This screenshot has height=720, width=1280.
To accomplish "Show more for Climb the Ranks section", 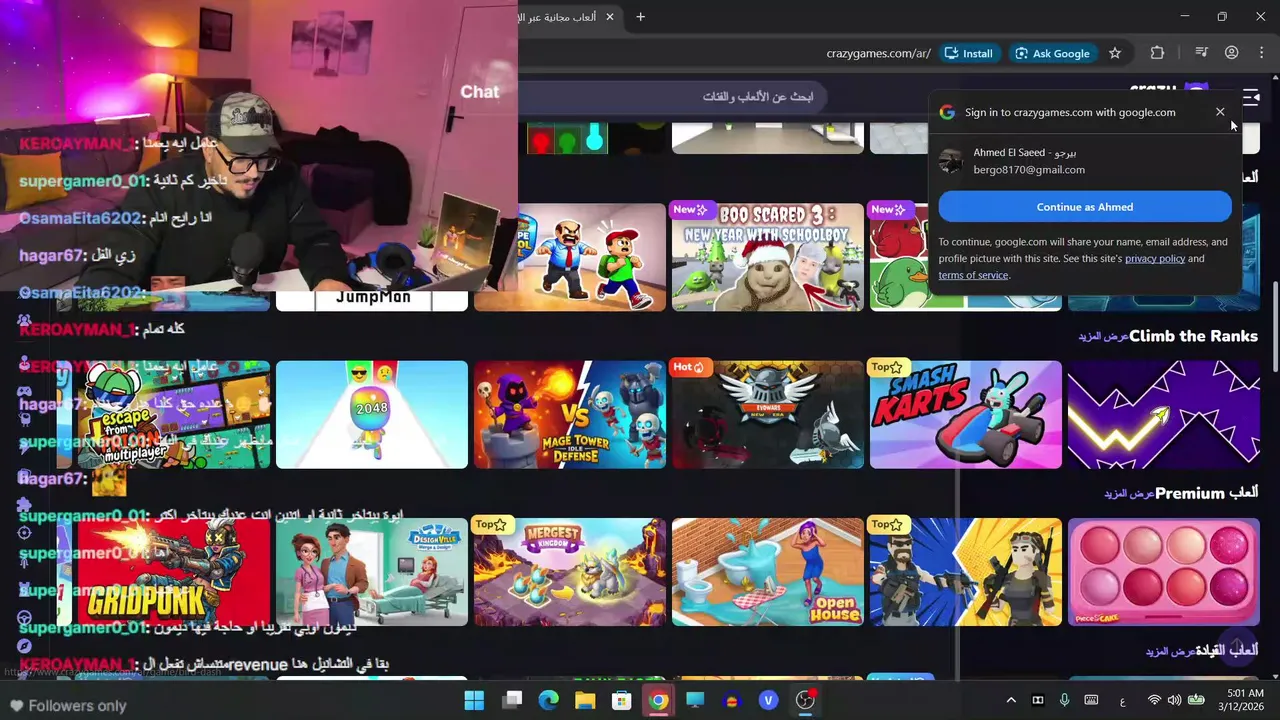I will point(1103,337).
